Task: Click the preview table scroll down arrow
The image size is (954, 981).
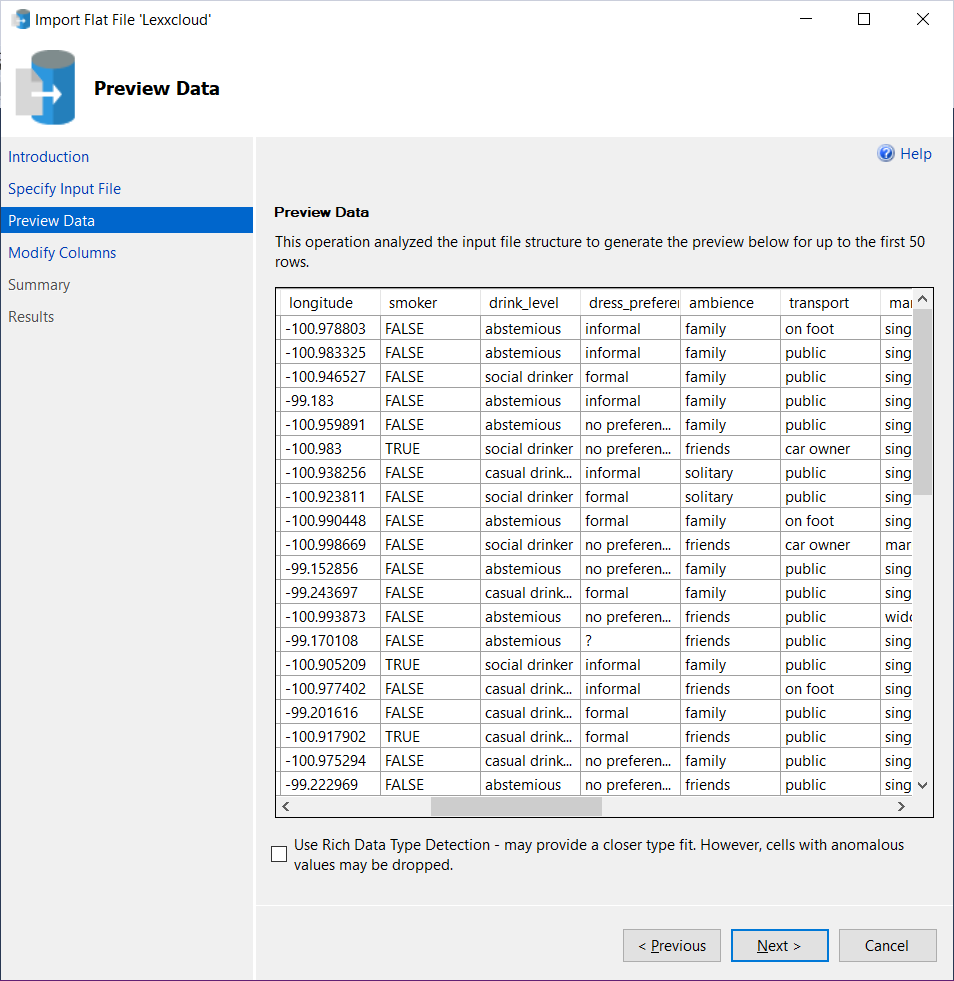Action: pos(922,785)
